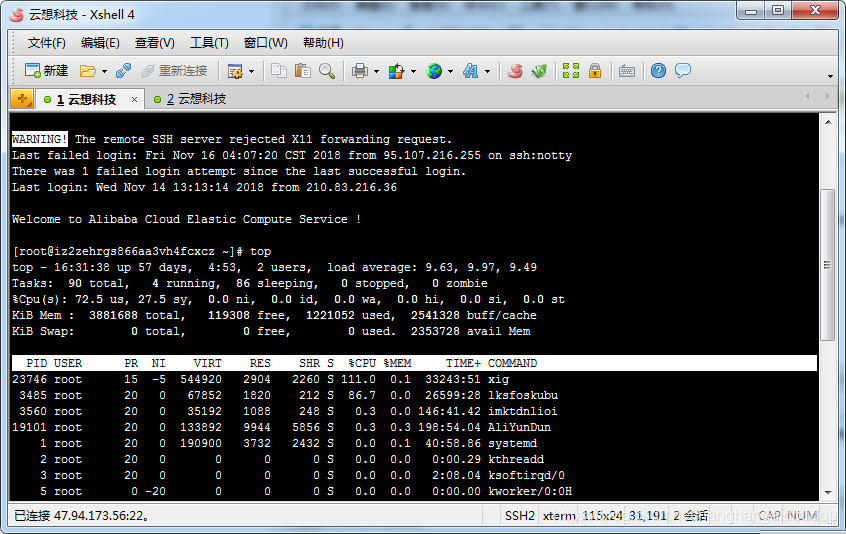The height and width of the screenshot is (534, 846).
Task: Click the IP address 95.107.216.255
Action: pos(432,155)
